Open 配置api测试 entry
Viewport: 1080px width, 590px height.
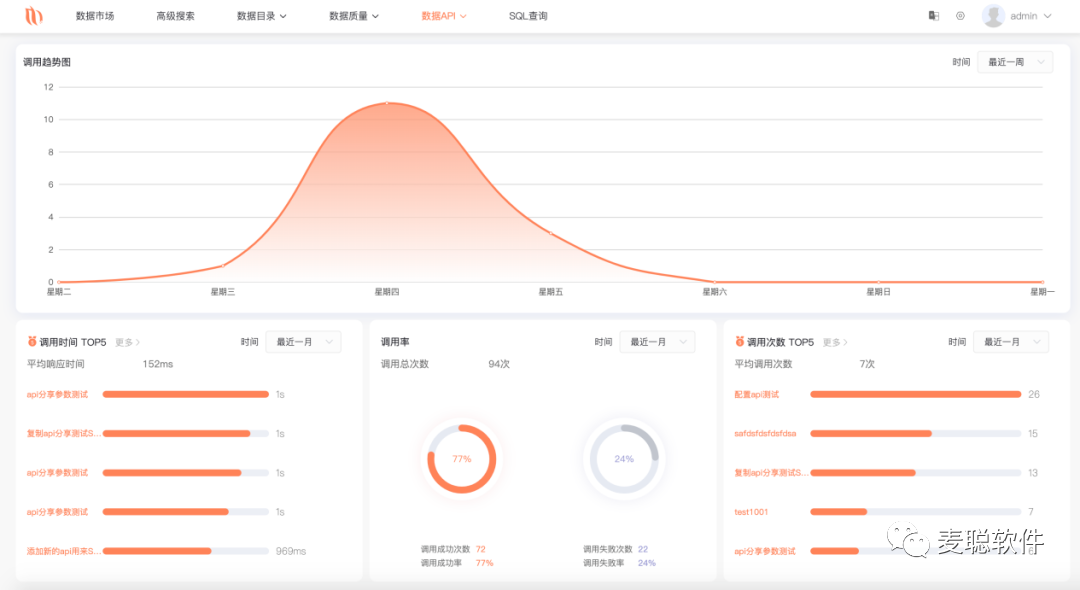(x=756, y=394)
